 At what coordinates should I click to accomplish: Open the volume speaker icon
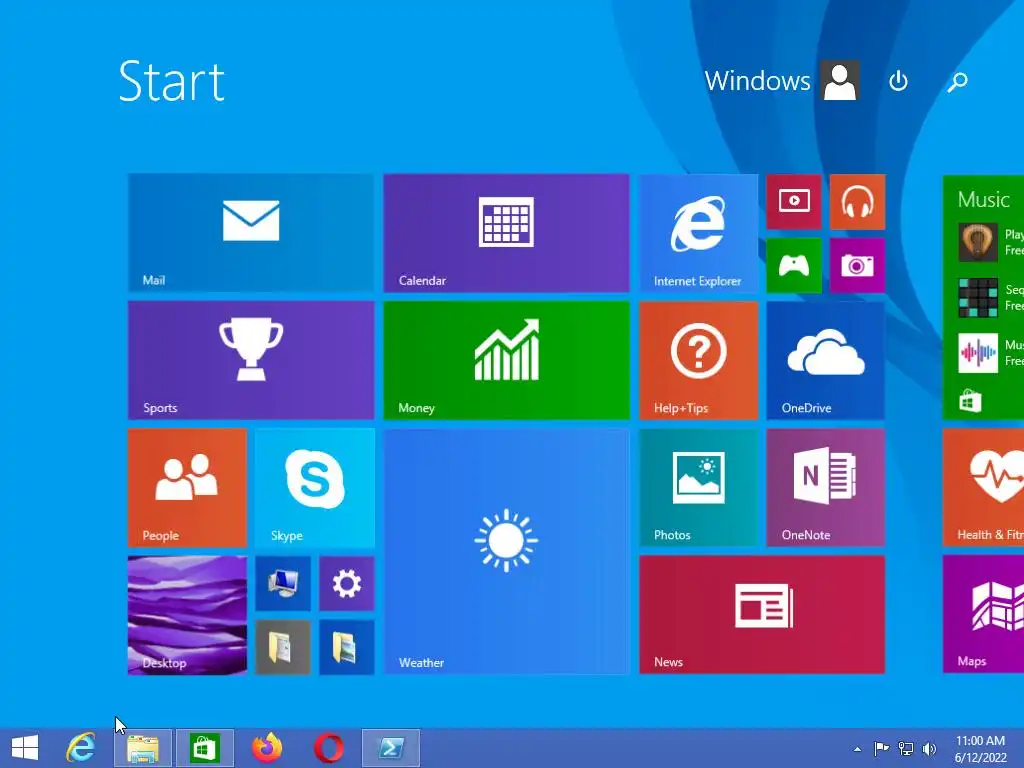pyautogui.click(x=929, y=748)
